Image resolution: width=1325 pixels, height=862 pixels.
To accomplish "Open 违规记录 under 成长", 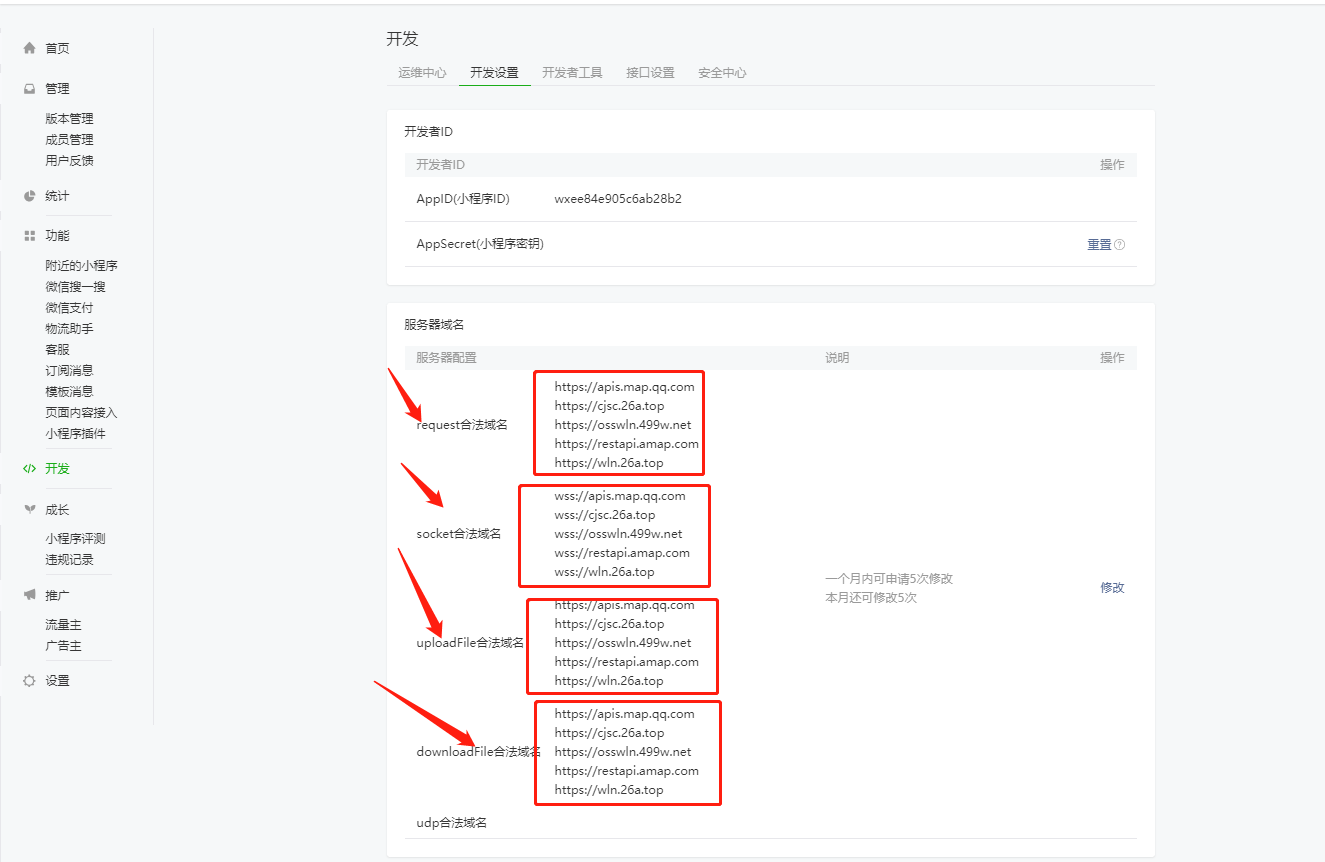I will pyautogui.click(x=69, y=560).
